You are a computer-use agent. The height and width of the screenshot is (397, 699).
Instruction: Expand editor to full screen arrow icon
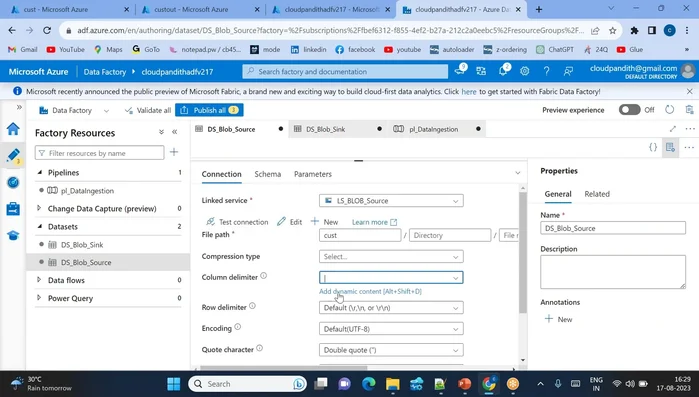pos(673,129)
